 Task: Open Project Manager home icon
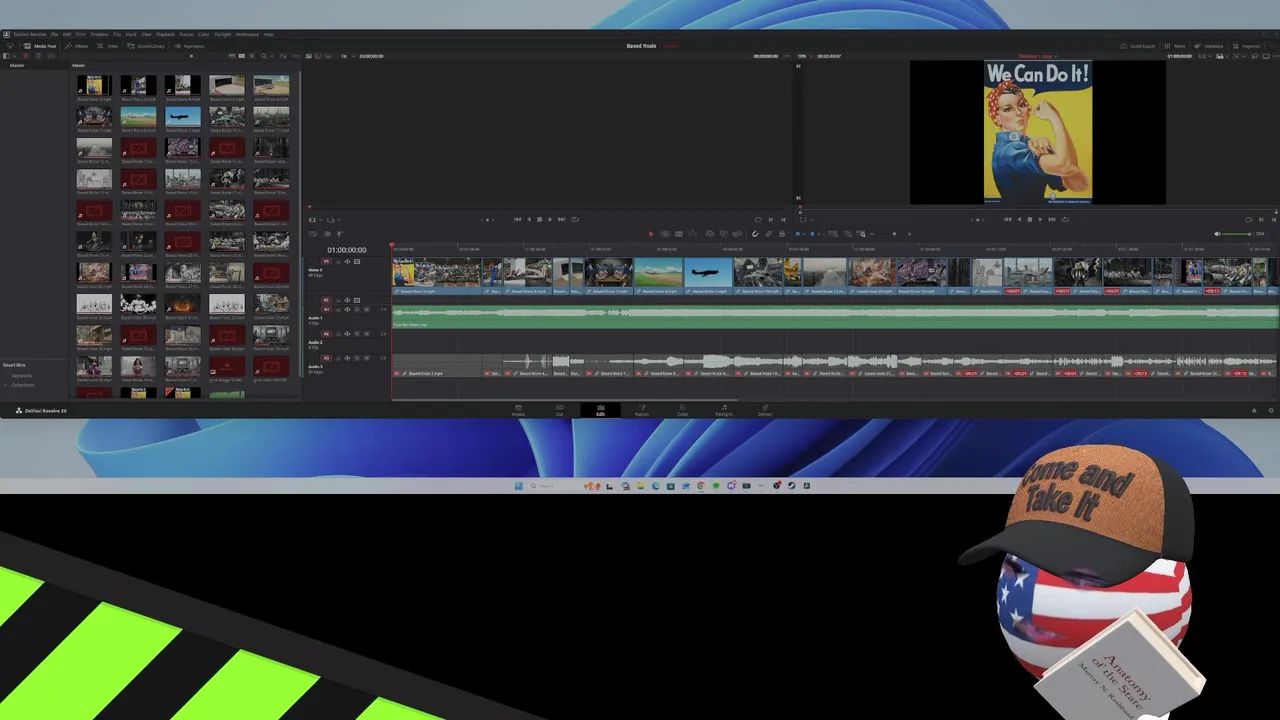tap(1254, 410)
